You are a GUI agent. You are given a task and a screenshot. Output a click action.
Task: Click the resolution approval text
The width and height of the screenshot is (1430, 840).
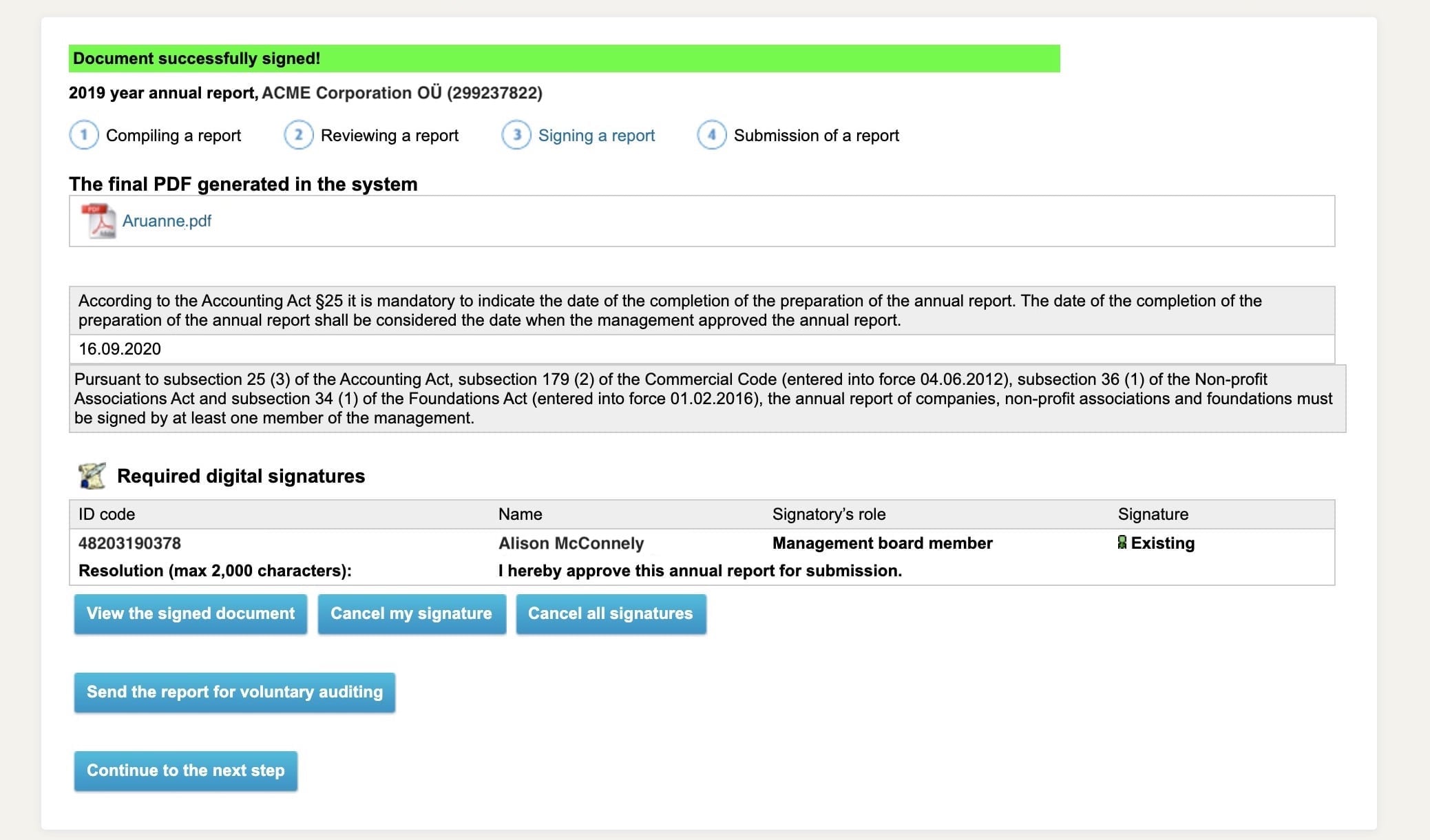point(700,571)
